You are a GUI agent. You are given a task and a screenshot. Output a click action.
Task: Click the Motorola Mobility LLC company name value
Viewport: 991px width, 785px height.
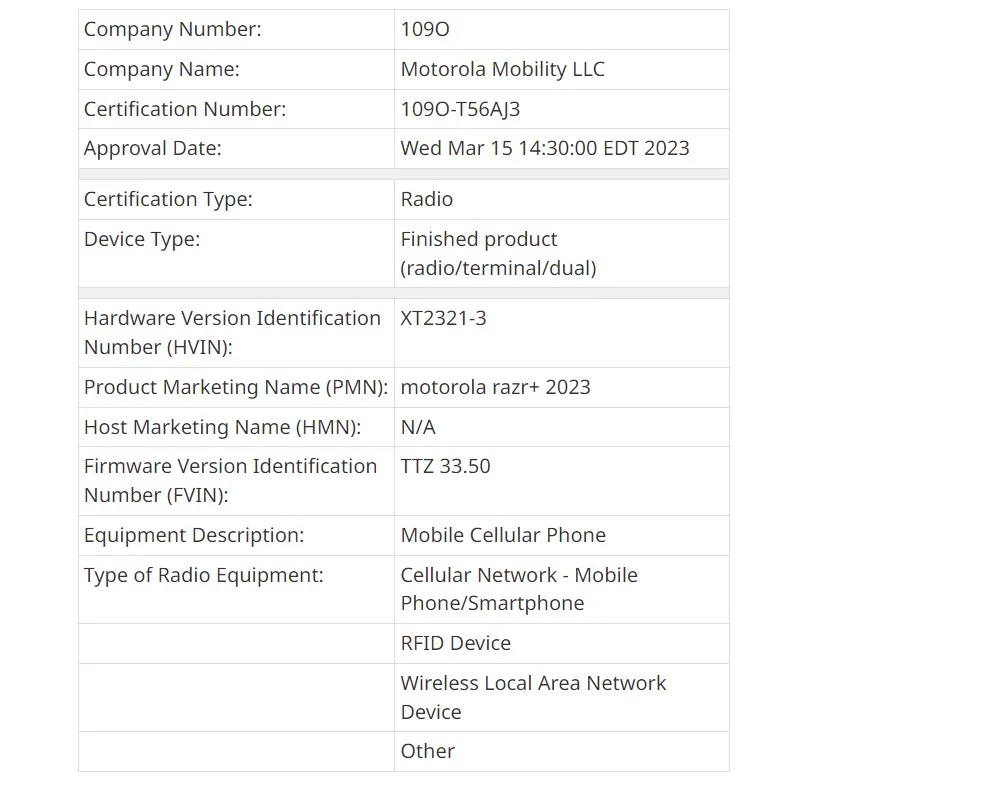pyautogui.click(x=502, y=69)
